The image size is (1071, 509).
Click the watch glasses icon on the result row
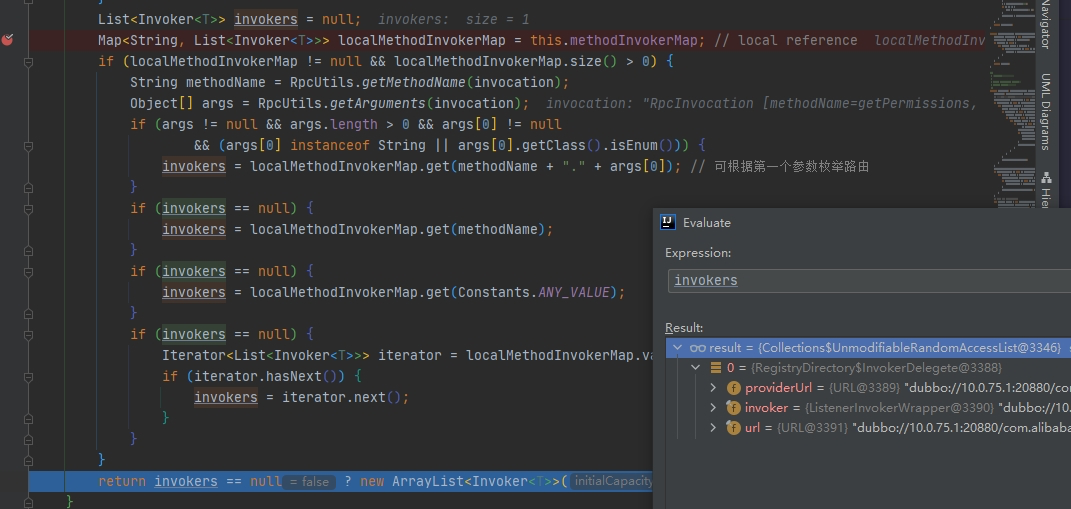pyautogui.click(x=697, y=348)
